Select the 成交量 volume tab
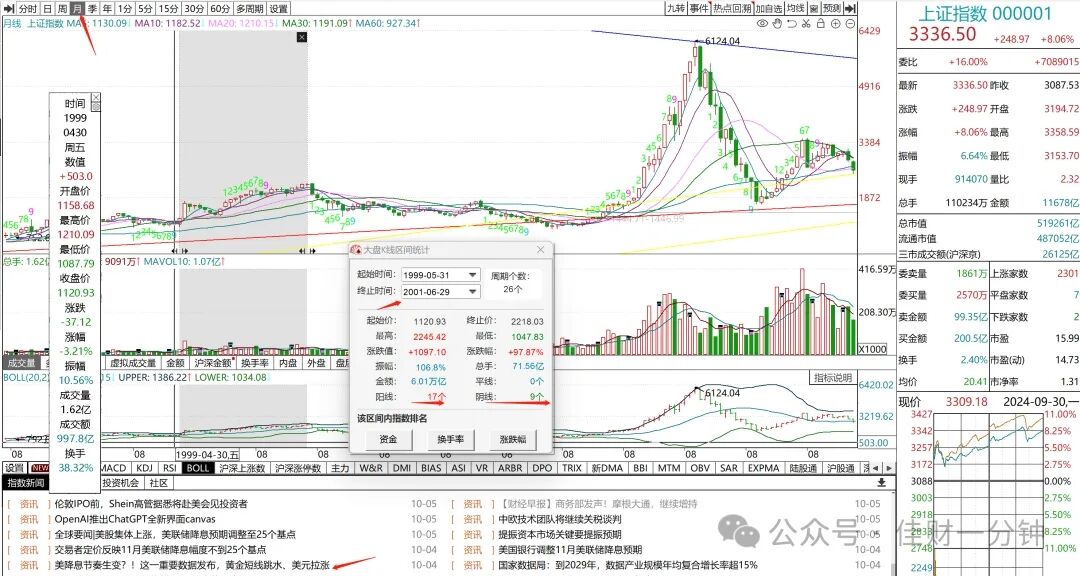 (21, 363)
